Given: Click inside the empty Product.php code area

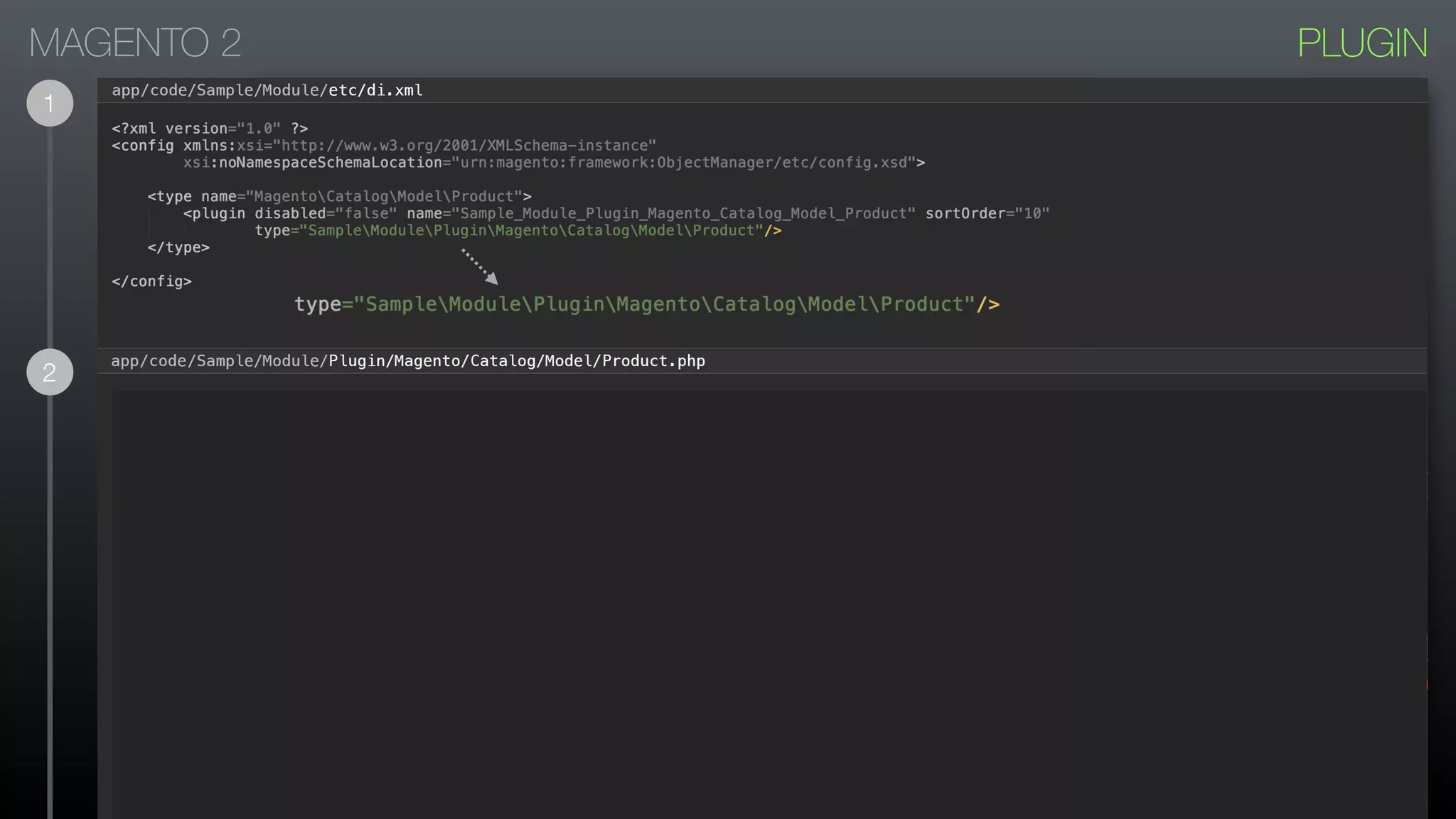Looking at the screenshot, I should (x=769, y=604).
